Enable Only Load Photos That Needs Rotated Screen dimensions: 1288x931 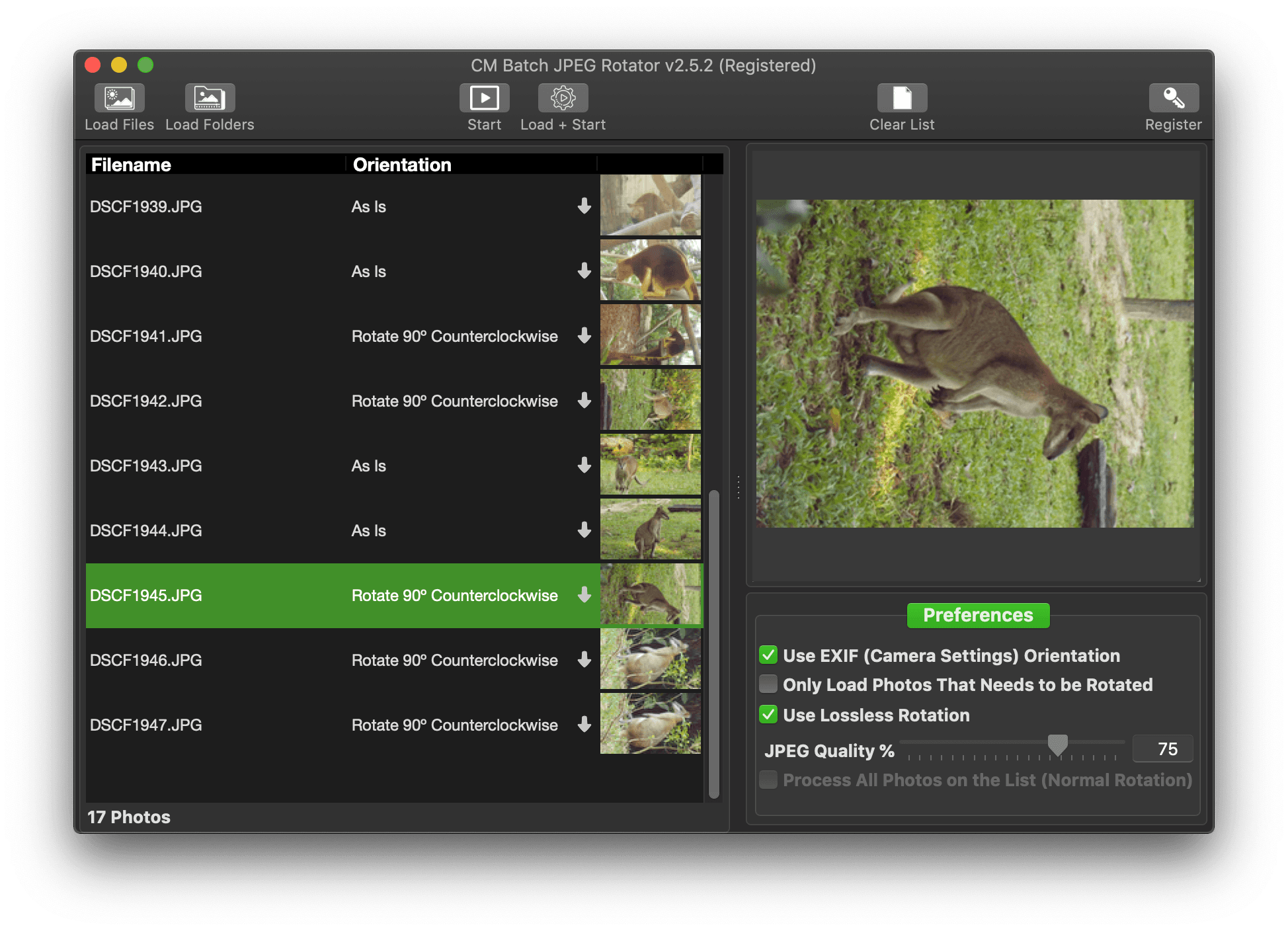click(x=768, y=684)
